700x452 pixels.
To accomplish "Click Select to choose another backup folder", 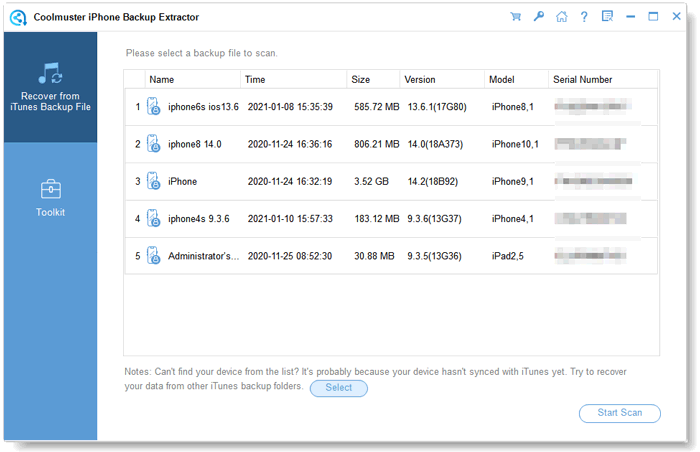I will [338, 387].
